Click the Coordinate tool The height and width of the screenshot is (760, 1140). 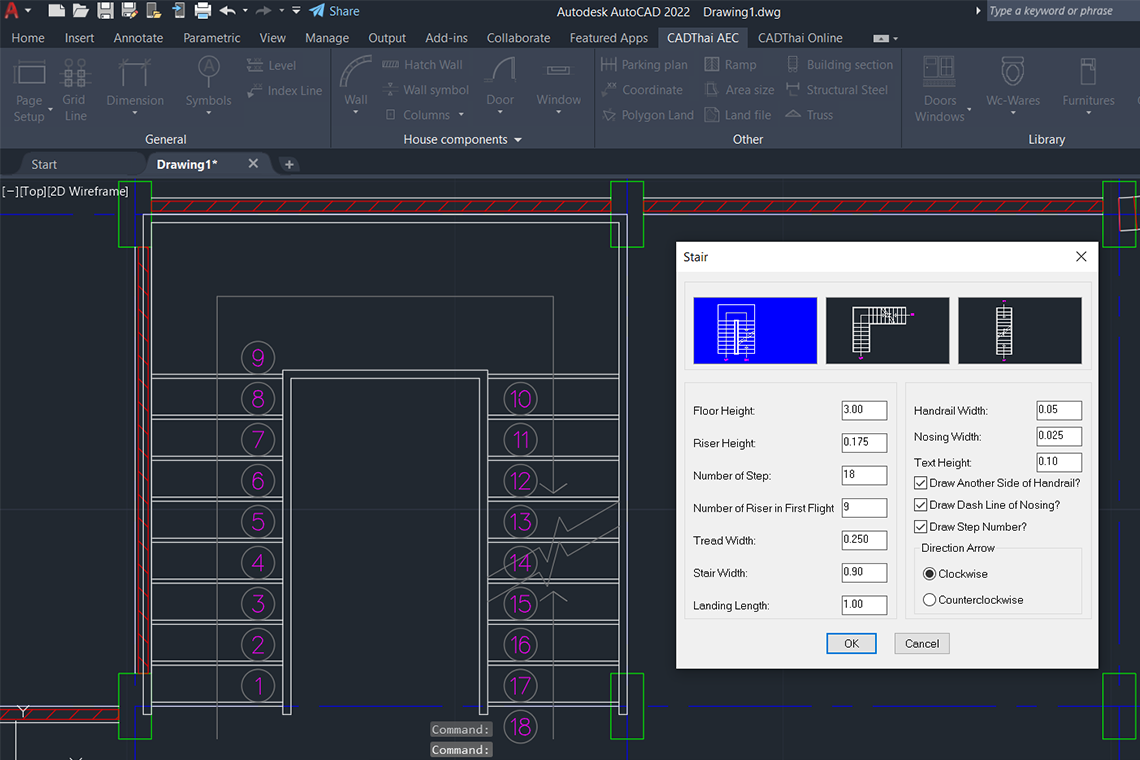[x=643, y=90]
